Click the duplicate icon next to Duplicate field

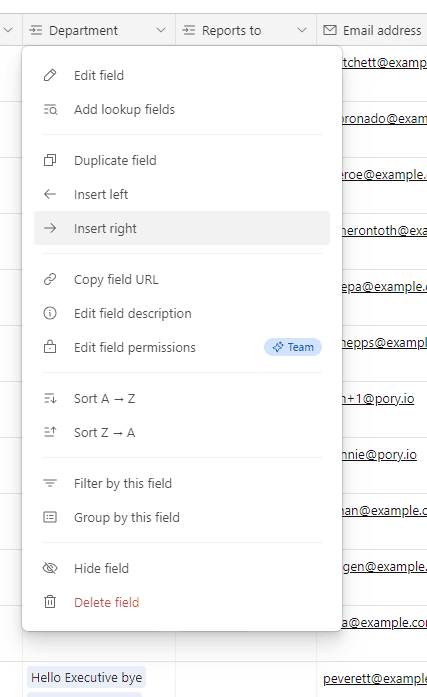(50, 160)
